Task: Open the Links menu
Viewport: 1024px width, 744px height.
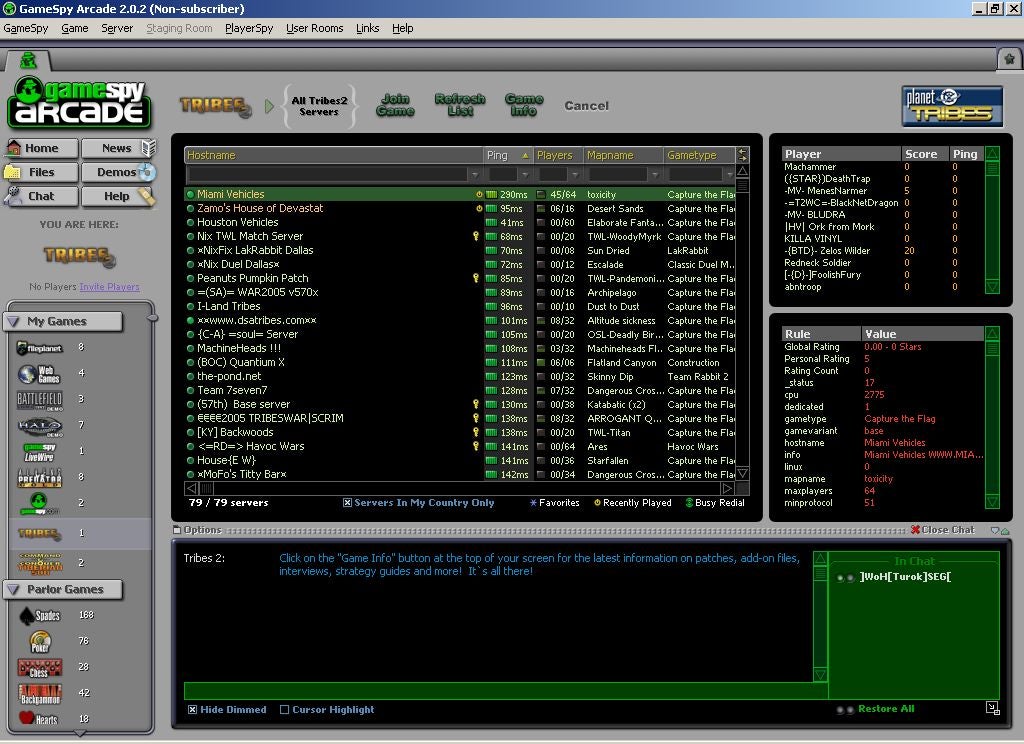Action: point(368,28)
